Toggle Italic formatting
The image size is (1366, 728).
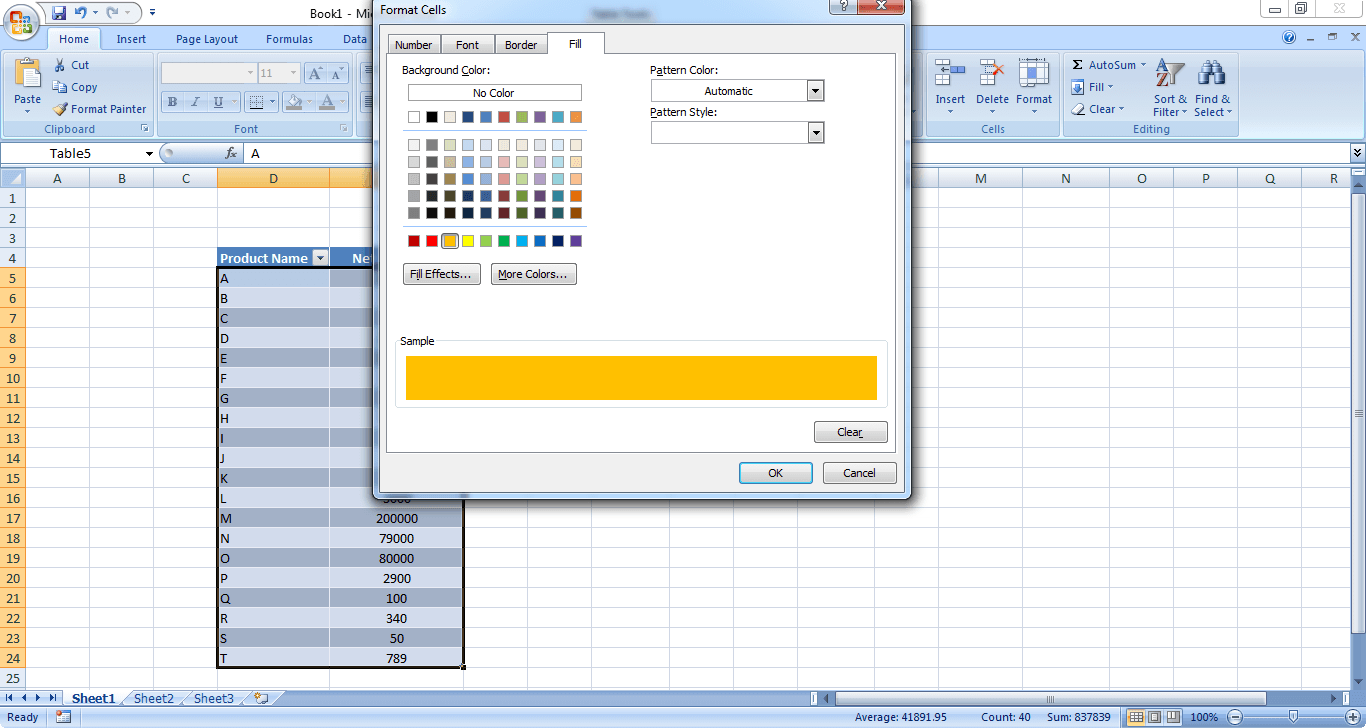[x=194, y=101]
